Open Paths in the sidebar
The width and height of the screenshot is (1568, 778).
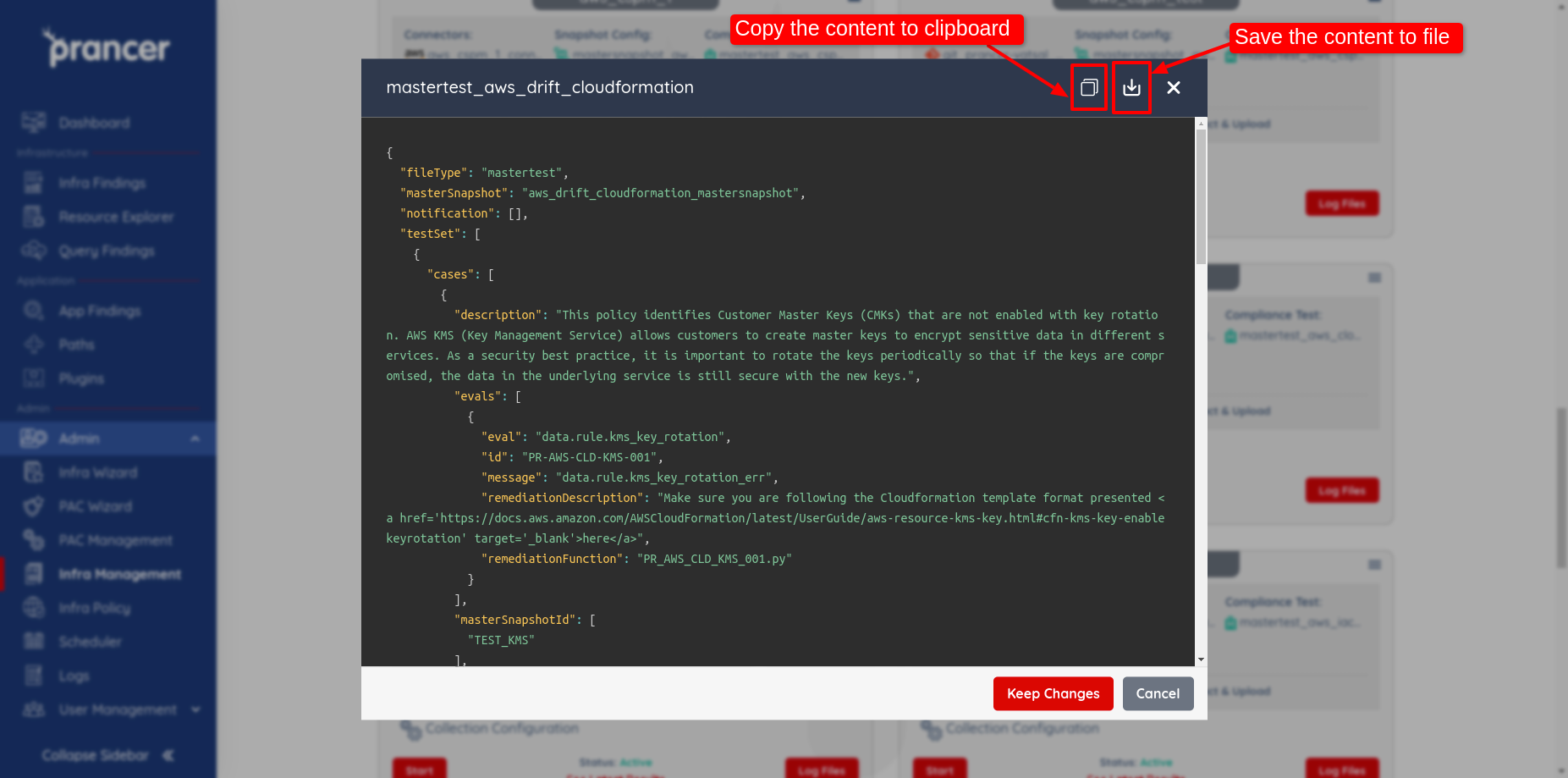pos(76,345)
